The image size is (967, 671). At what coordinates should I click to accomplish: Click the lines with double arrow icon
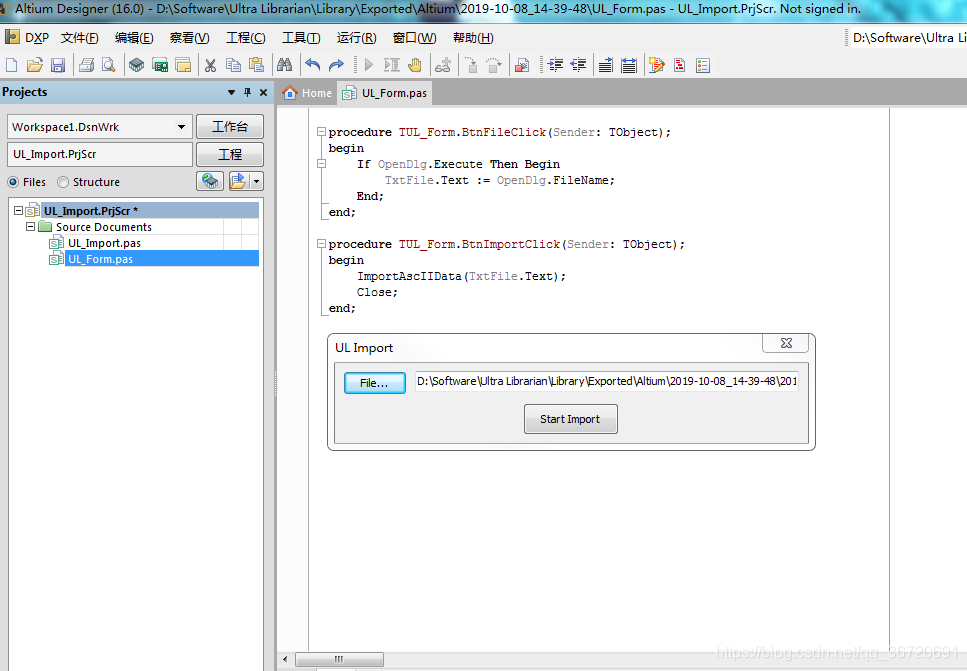629,65
